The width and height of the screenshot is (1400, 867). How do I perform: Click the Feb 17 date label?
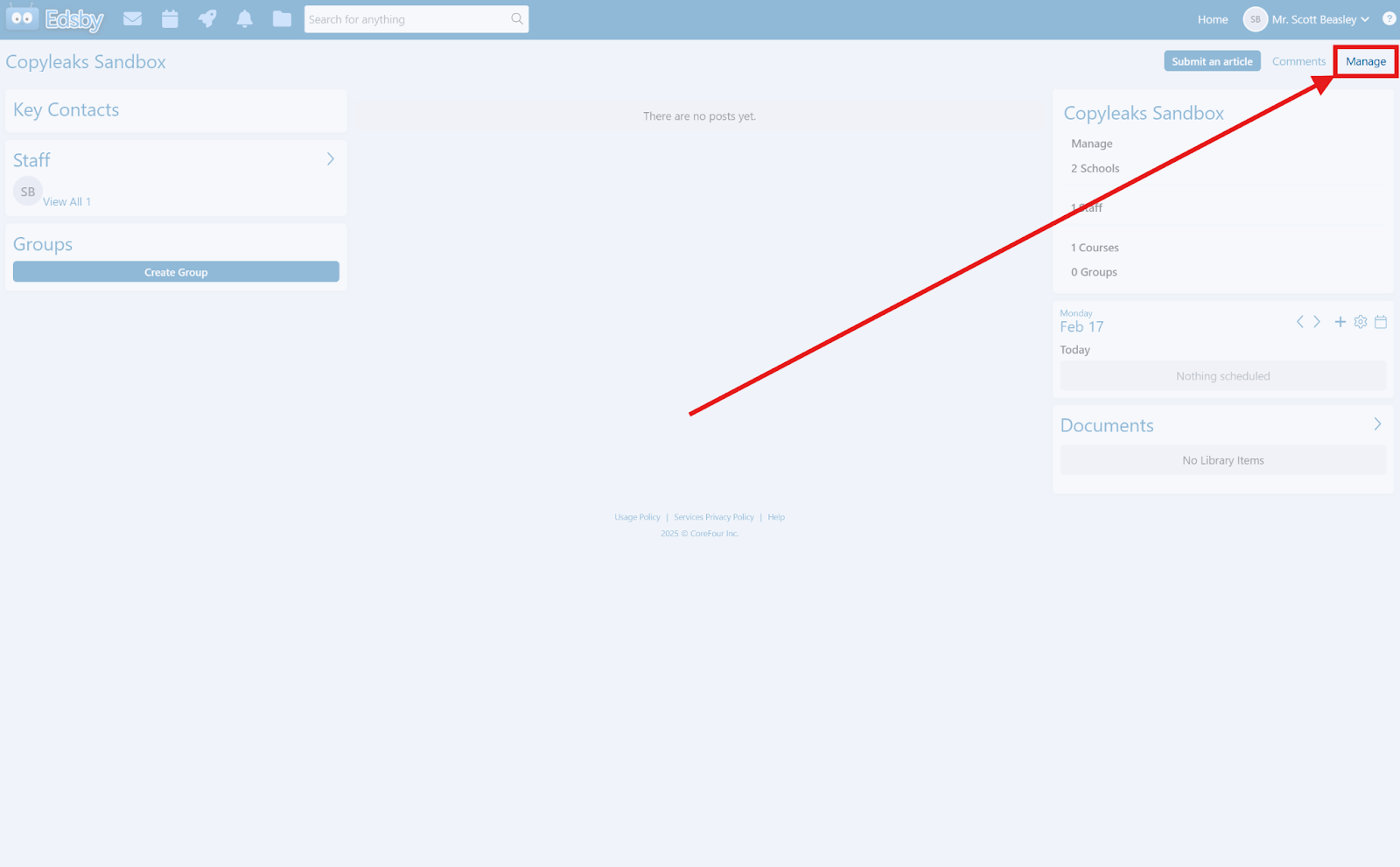[1081, 326]
